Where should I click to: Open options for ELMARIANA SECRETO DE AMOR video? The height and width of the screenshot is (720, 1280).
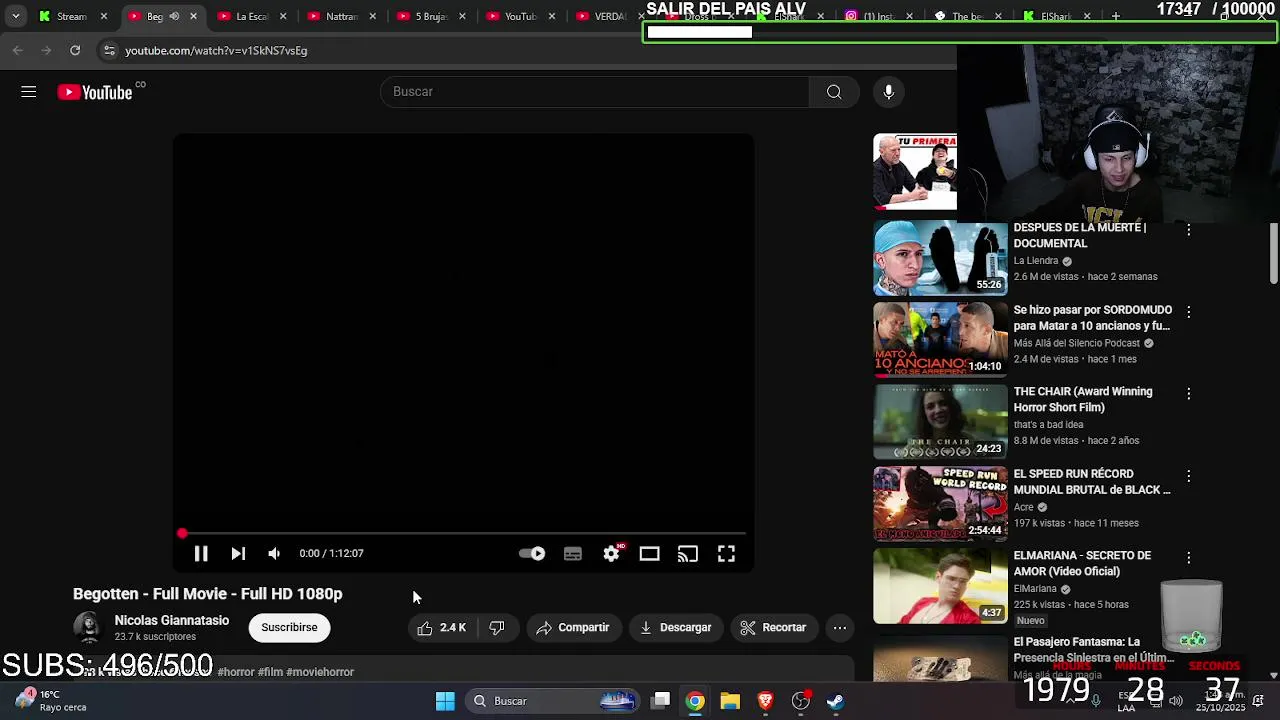[x=1188, y=558]
